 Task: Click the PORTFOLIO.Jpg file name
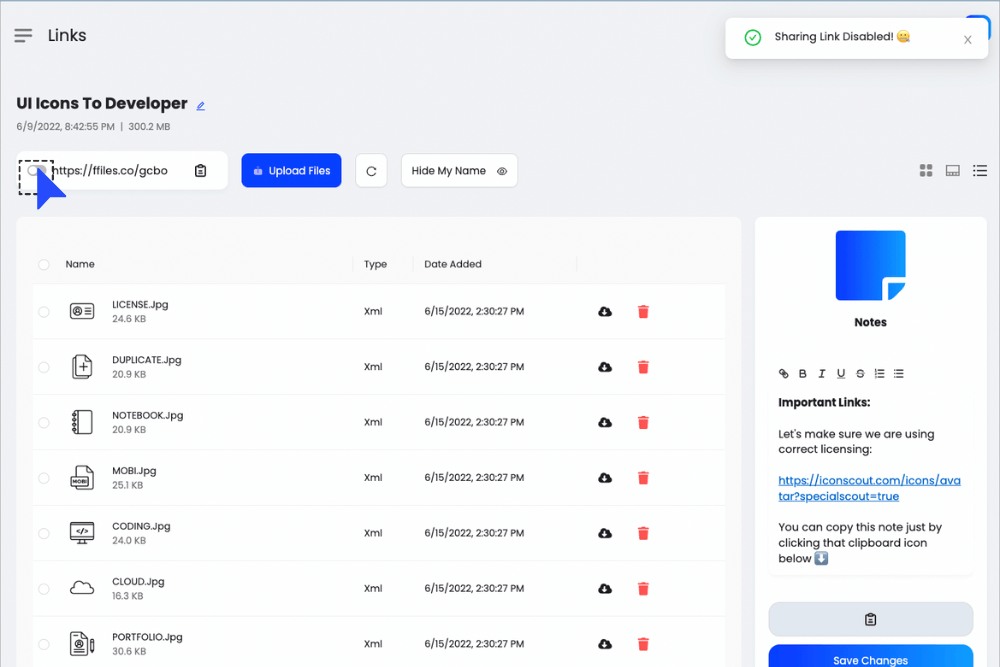[x=147, y=637]
